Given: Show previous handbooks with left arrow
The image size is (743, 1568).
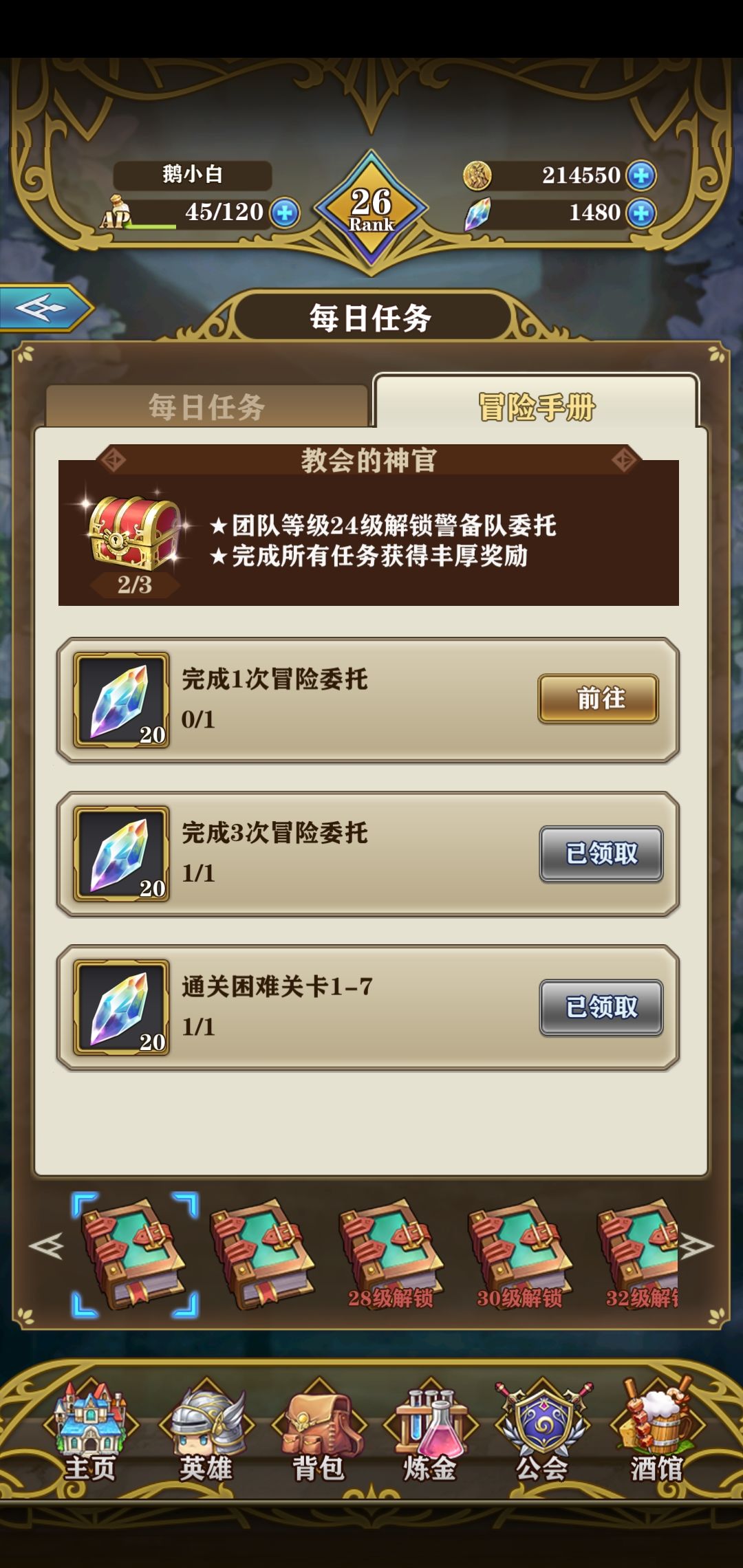Looking at the screenshot, I should [46, 1246].
